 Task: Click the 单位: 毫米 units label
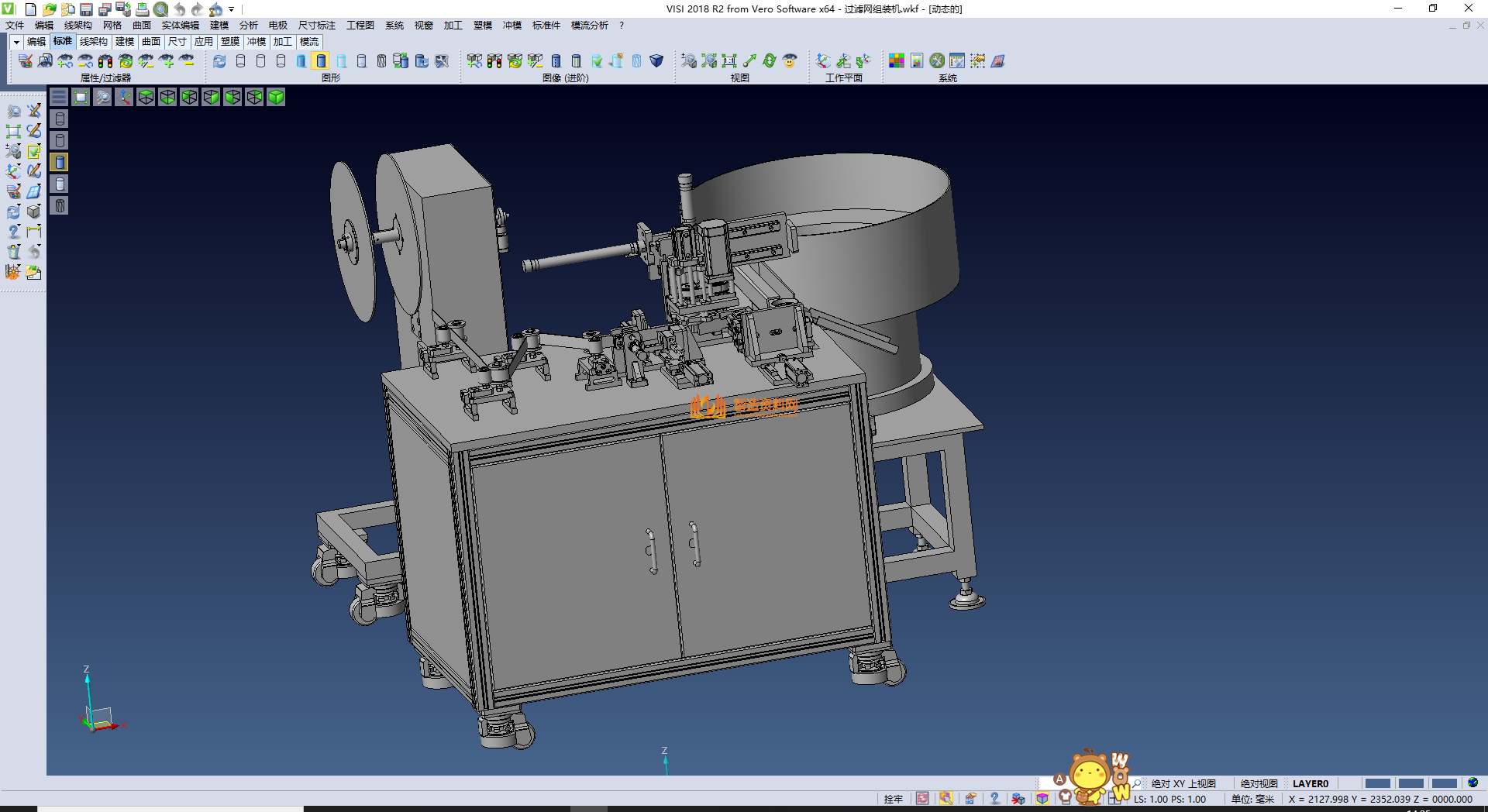point(1252,799)
